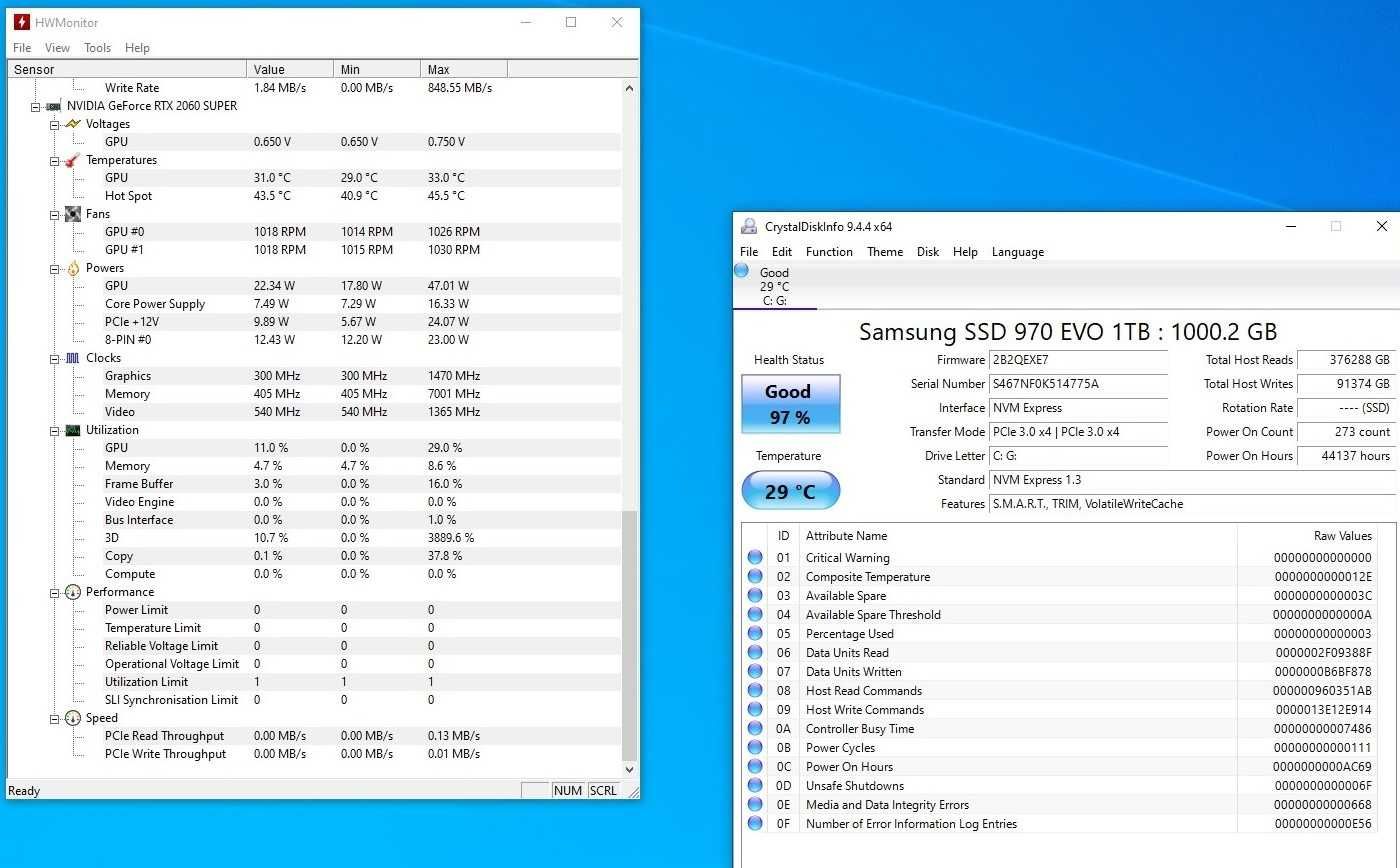Screen dimensions: 1400x868
Task: Collapse the Speed tree node
Action: 56,718
